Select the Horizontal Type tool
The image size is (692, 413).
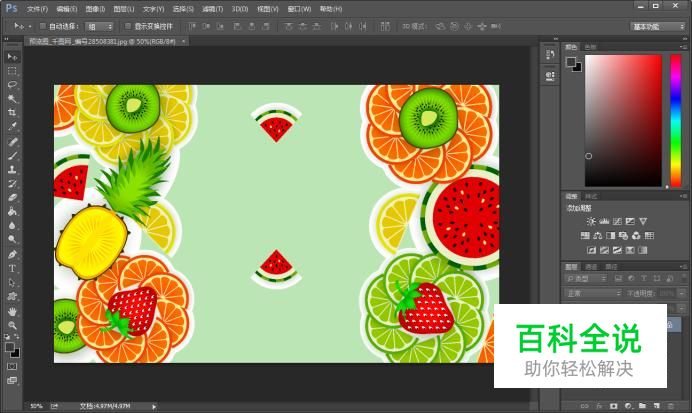[12, 268]
